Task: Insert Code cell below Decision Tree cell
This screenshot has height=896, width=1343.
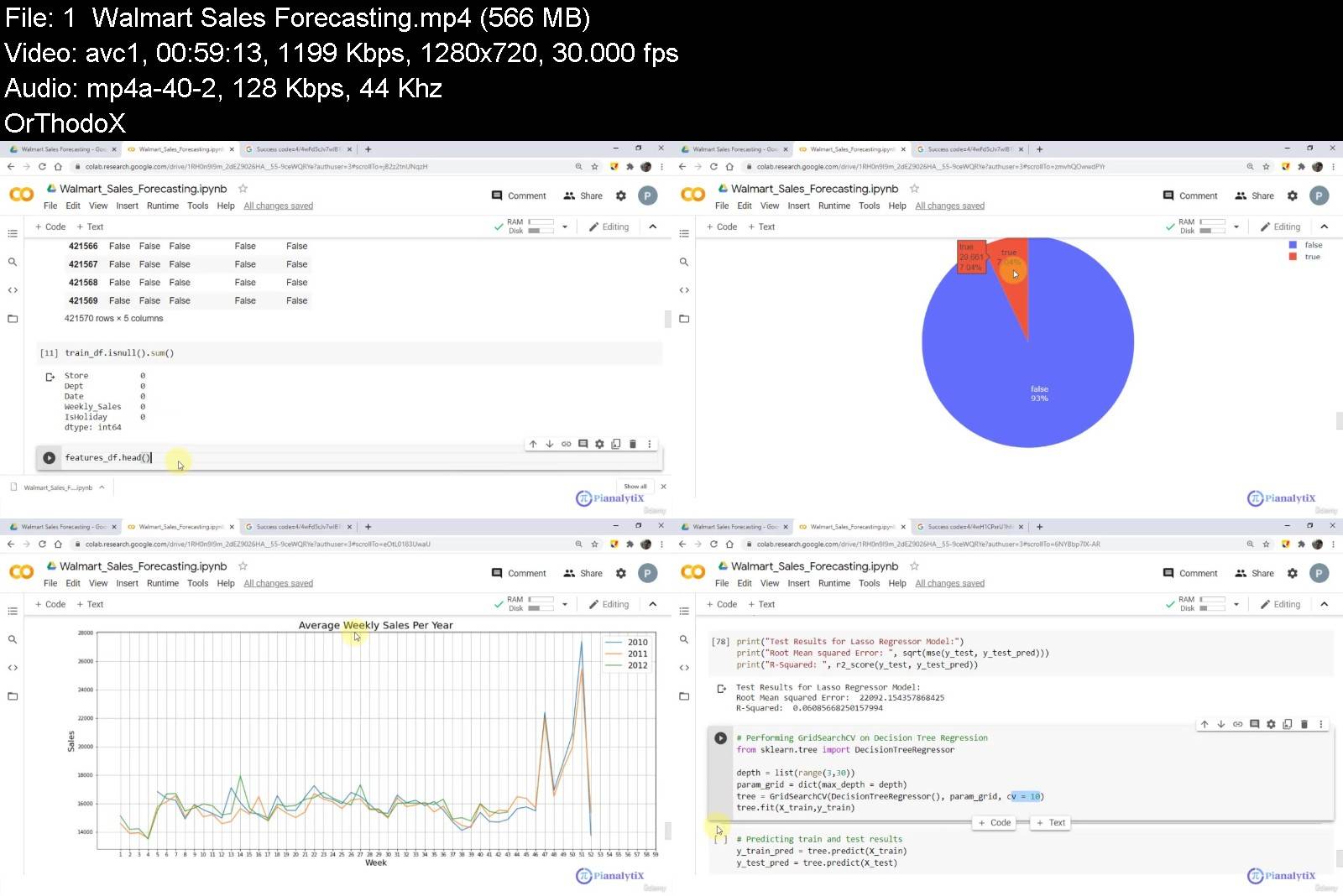Action: point(995,823)
